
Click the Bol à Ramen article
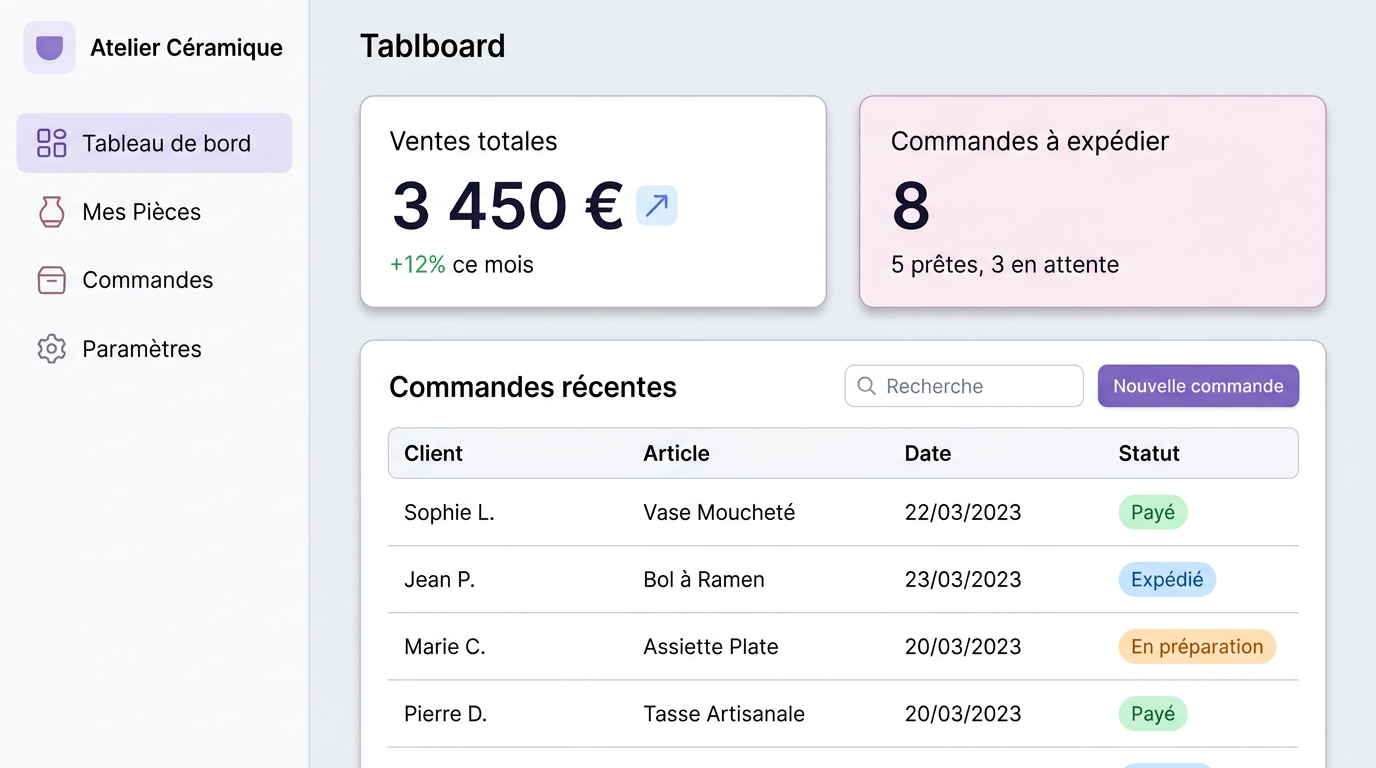(x=704, y=579)
